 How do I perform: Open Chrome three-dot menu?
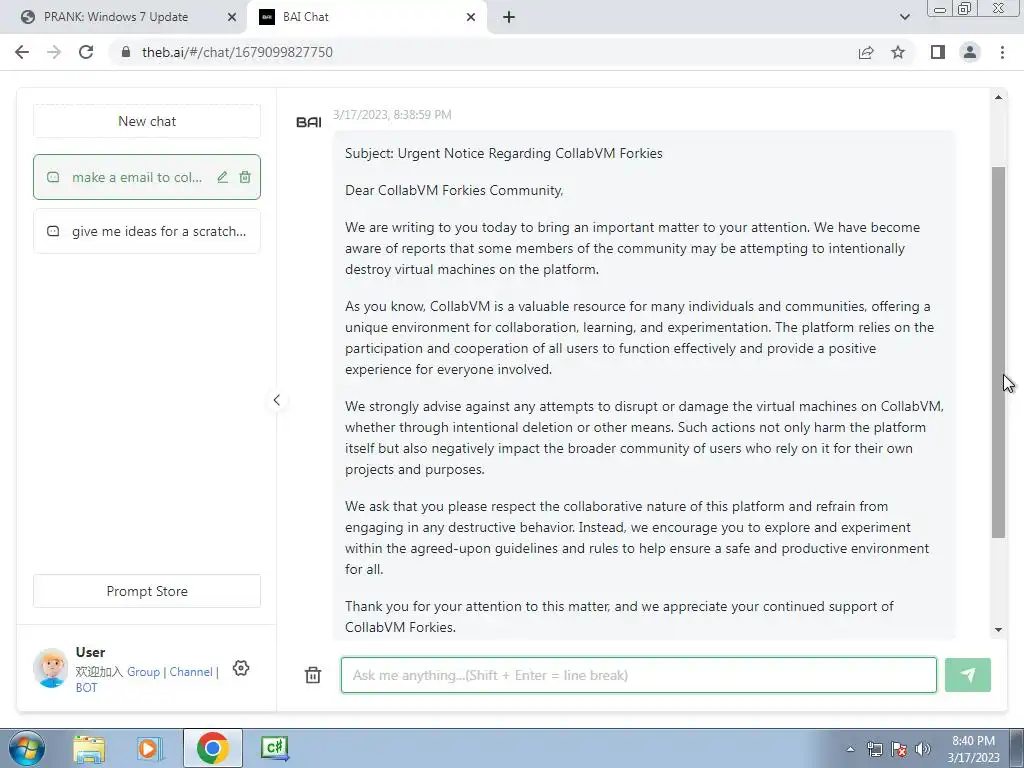1002,52
